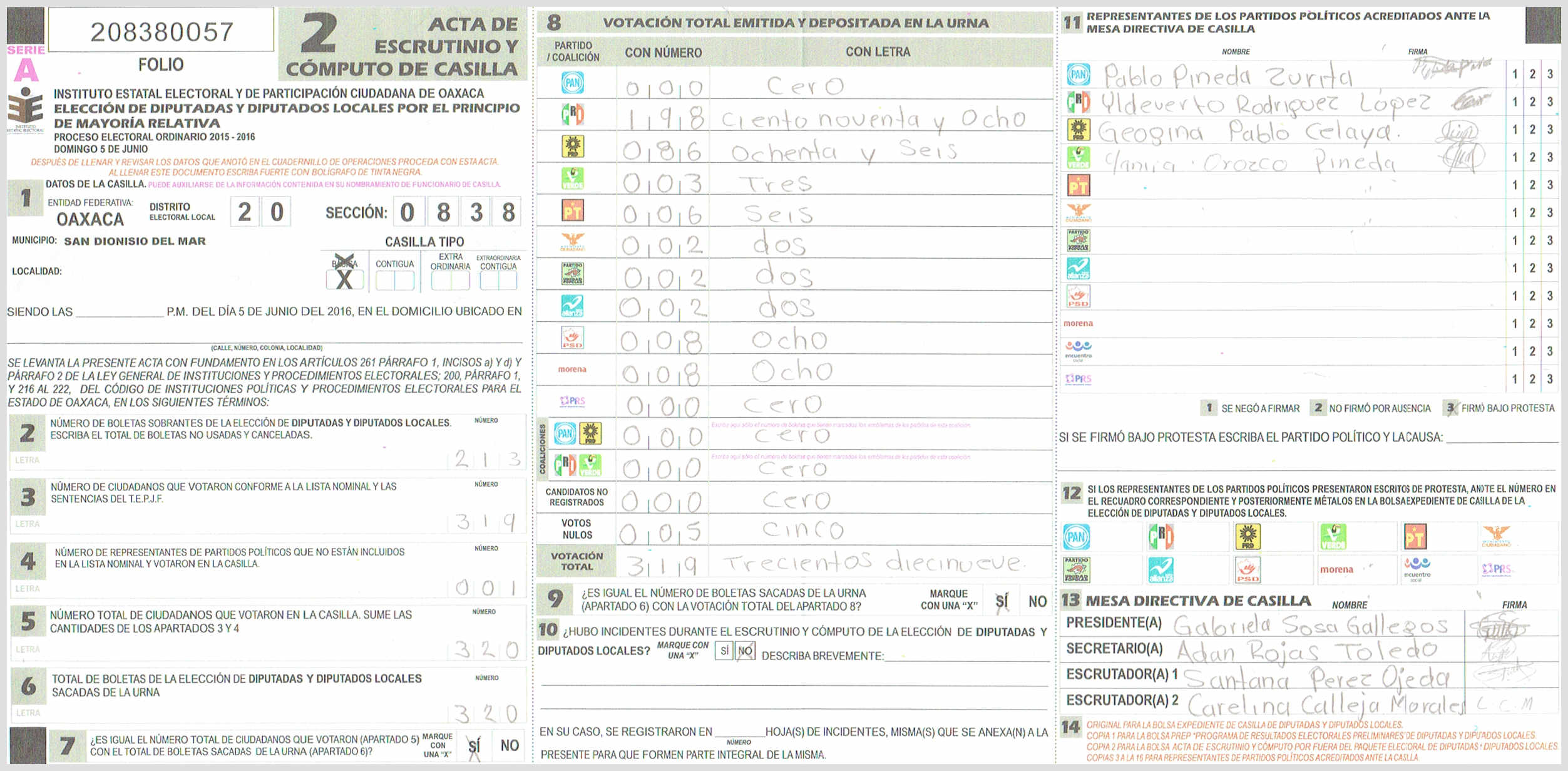Click the pink 'SERIE A' marking
Screen dimensions: 1568x771
click(26, 63)
